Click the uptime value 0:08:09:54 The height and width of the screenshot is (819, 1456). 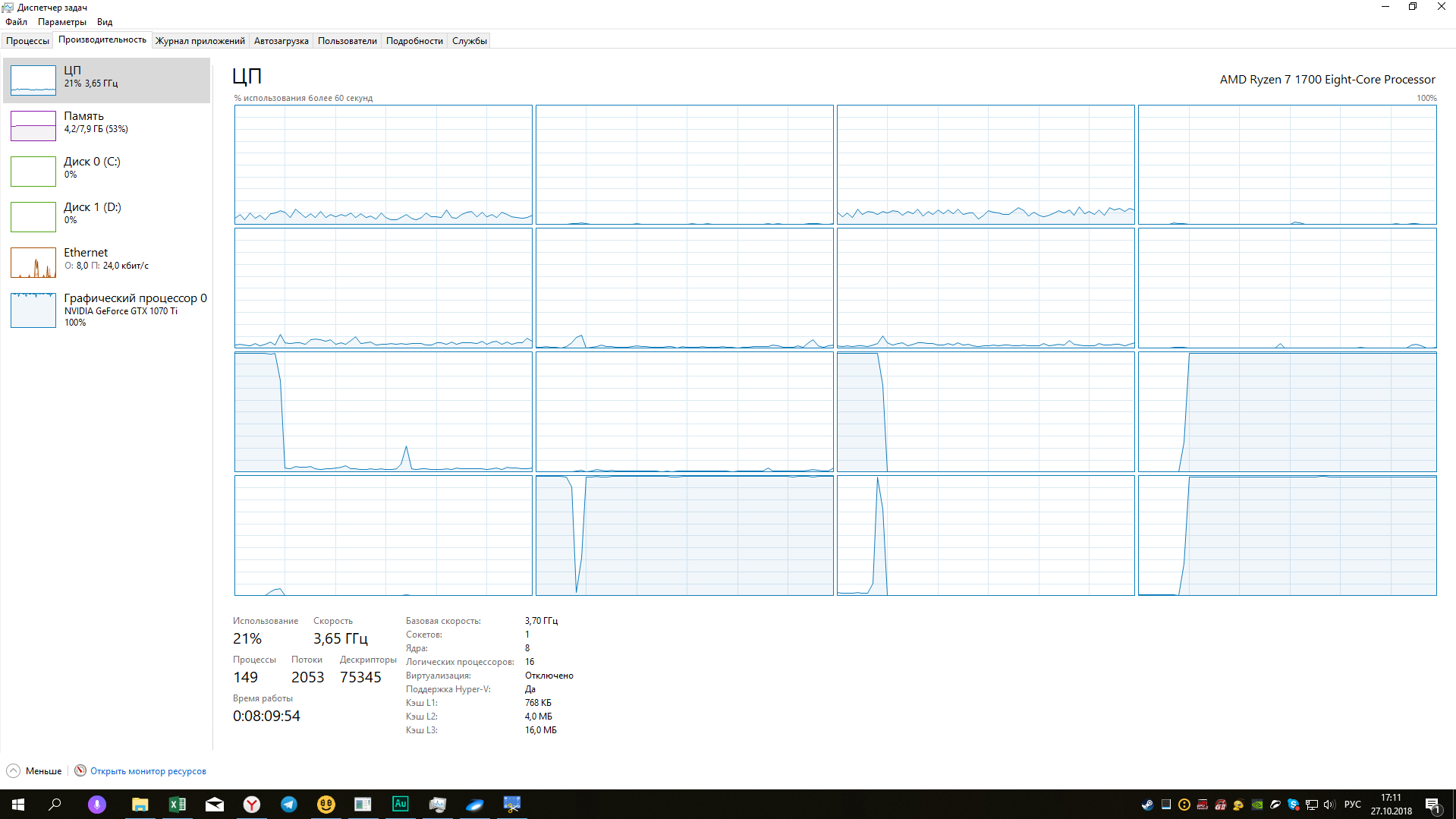pyautogui.click(x=266, y=716)
